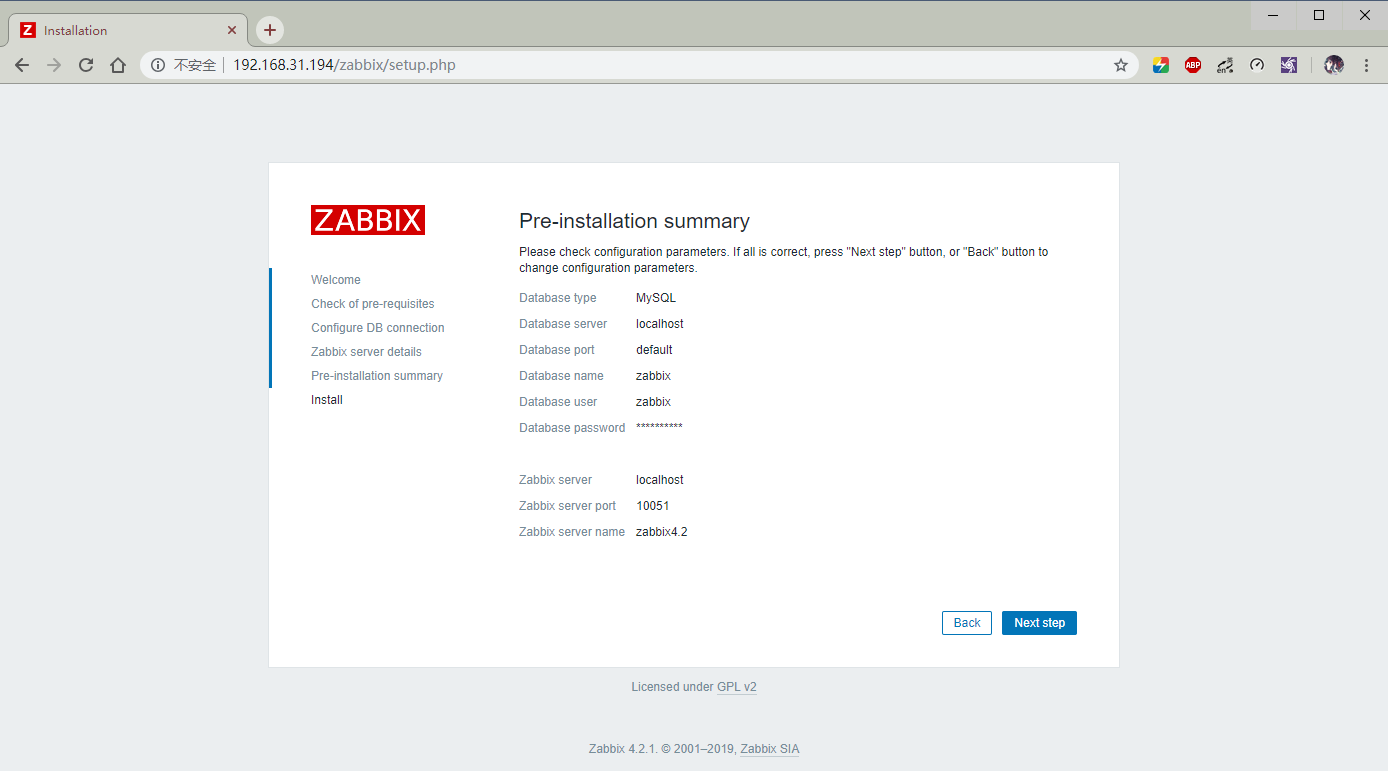Click Database port value default
The width and height of the screenshot is (1388, 771).
(654, 350)
